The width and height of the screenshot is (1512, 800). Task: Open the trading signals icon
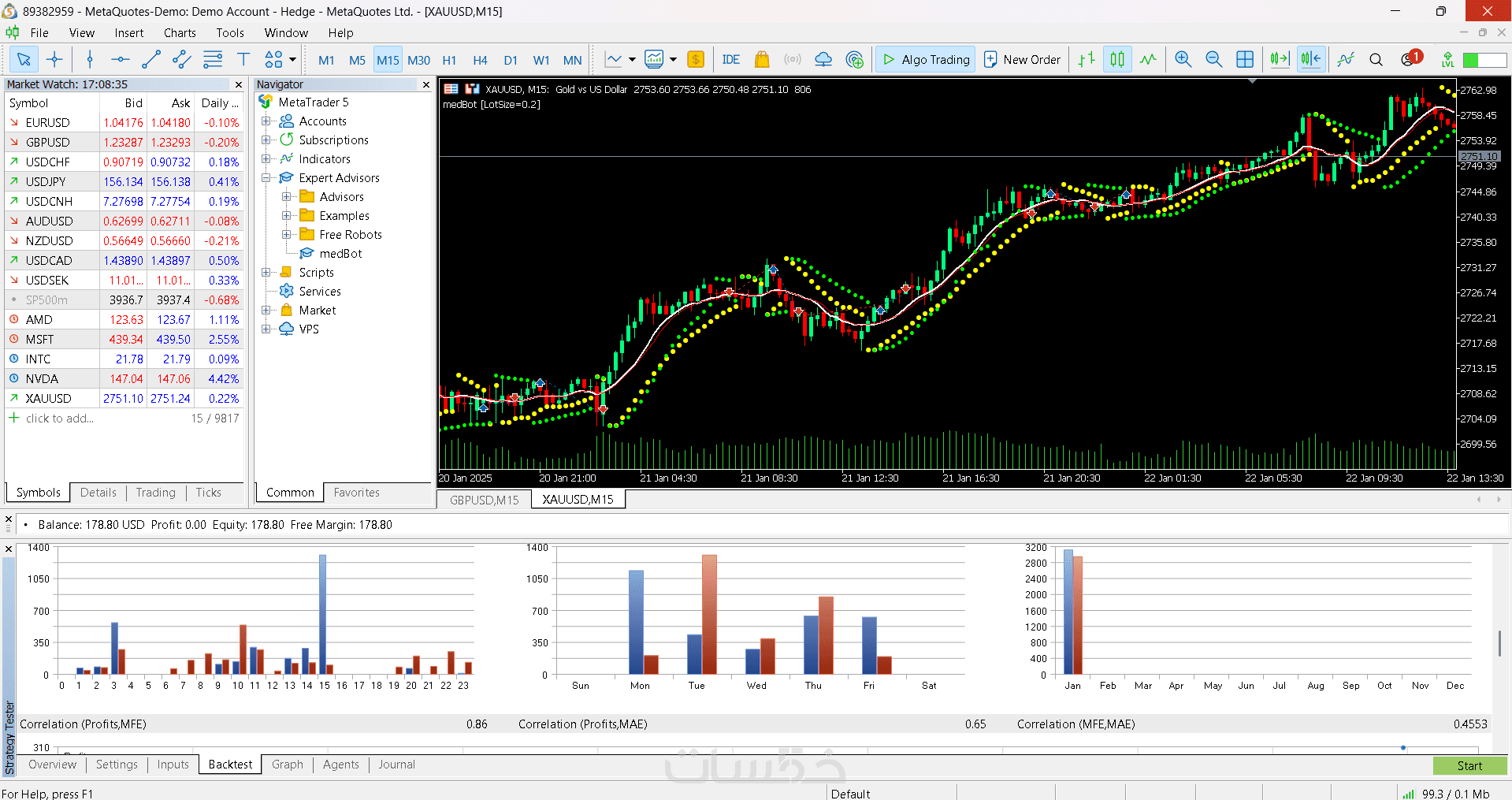coord(793,59)
